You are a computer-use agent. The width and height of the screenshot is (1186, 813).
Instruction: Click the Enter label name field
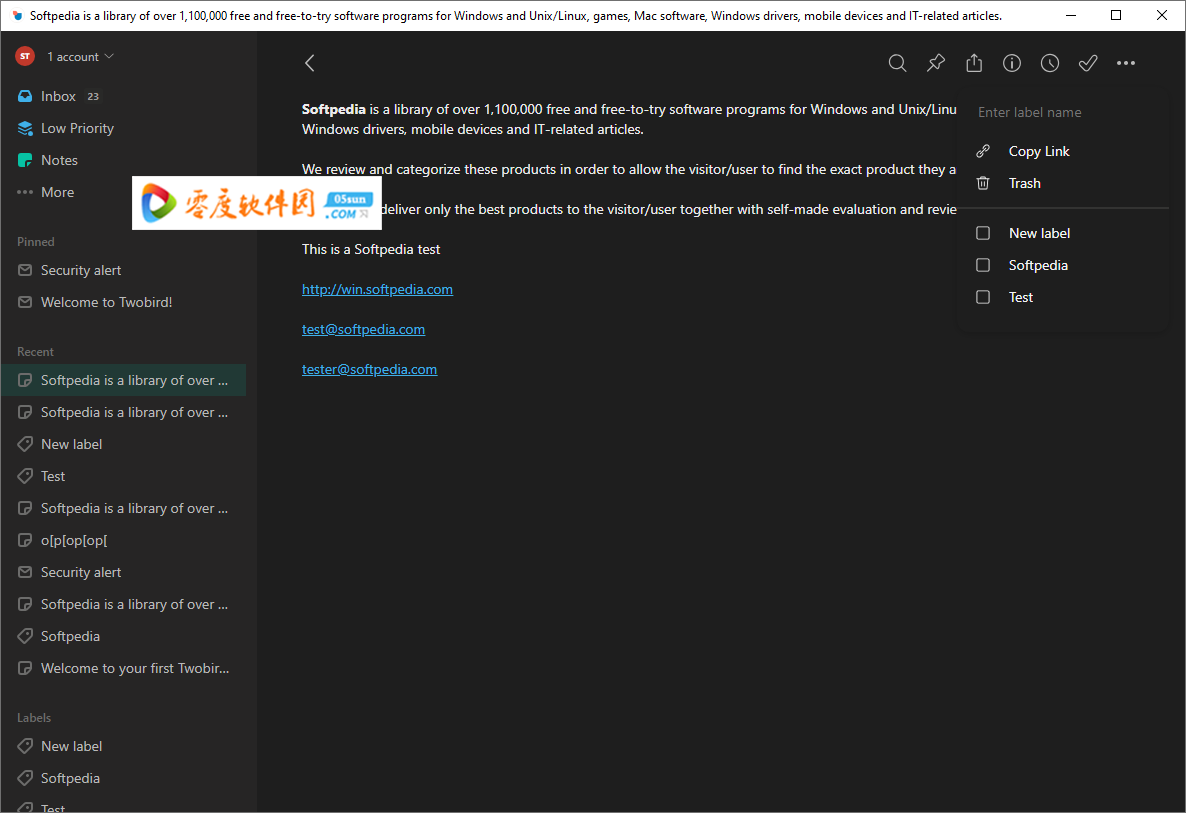tap(1060, 112)
